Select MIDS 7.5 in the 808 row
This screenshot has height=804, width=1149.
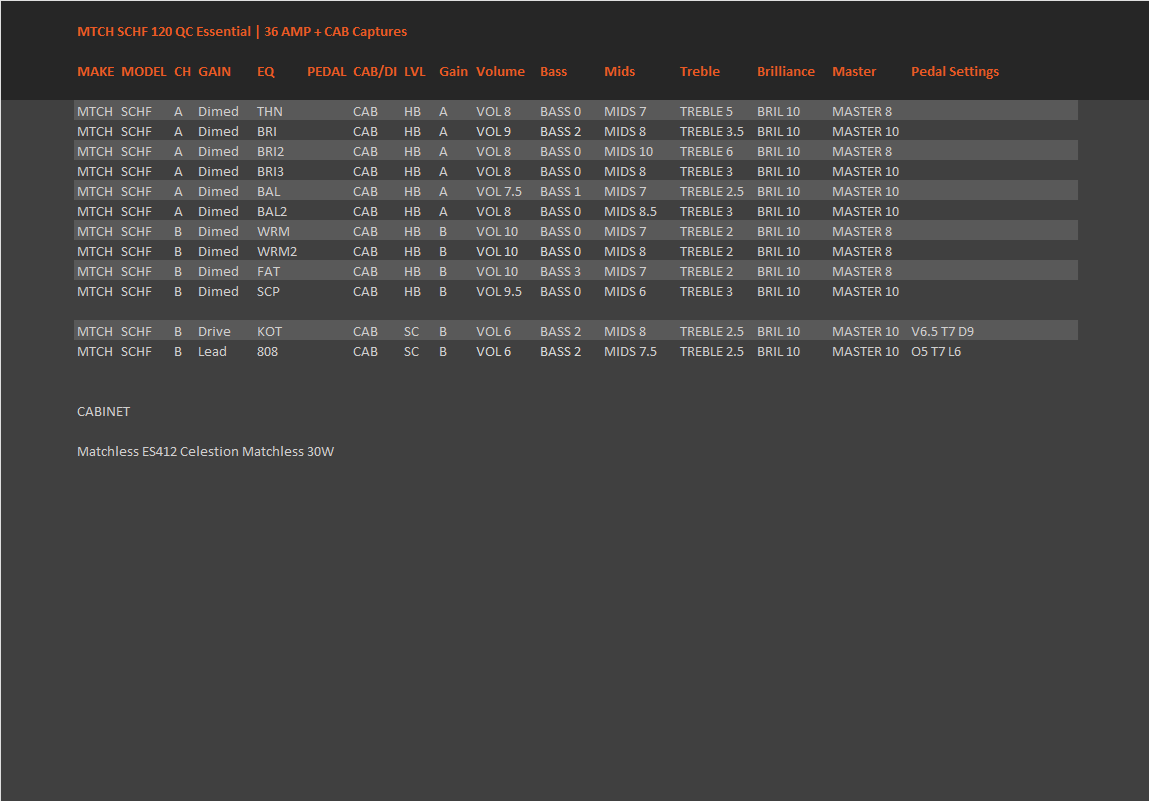point(630,352)
